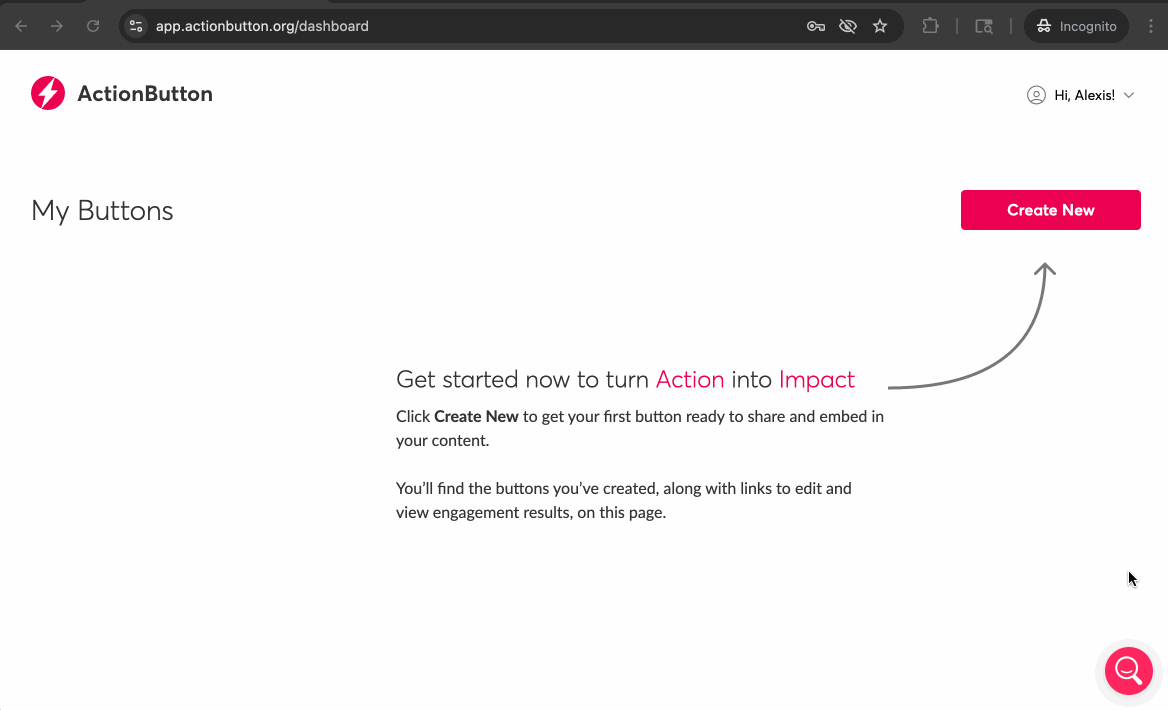Click the user profile avatar icon

[1036, 95]
